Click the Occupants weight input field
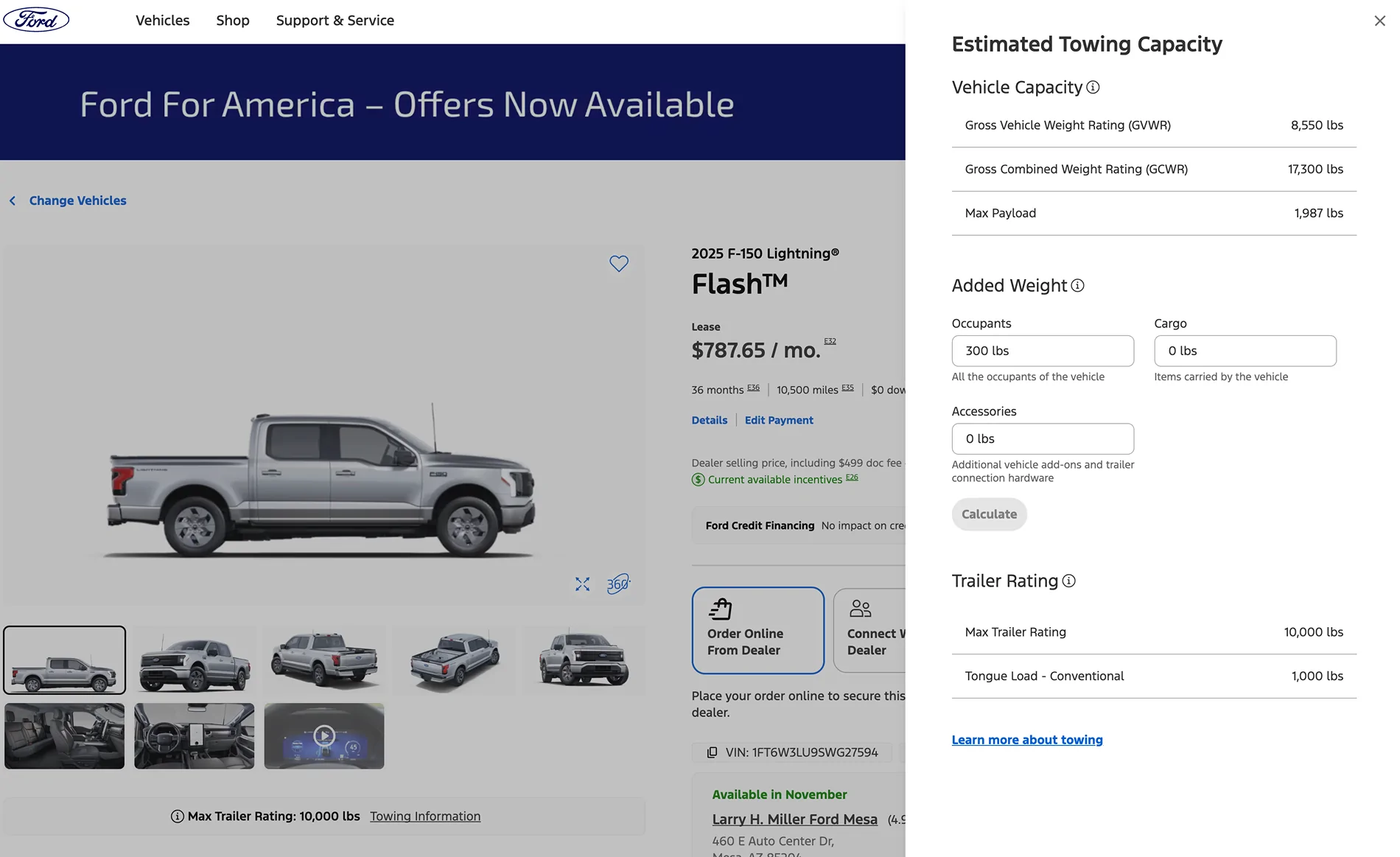1400x857 pixels. click(1043, 351)
